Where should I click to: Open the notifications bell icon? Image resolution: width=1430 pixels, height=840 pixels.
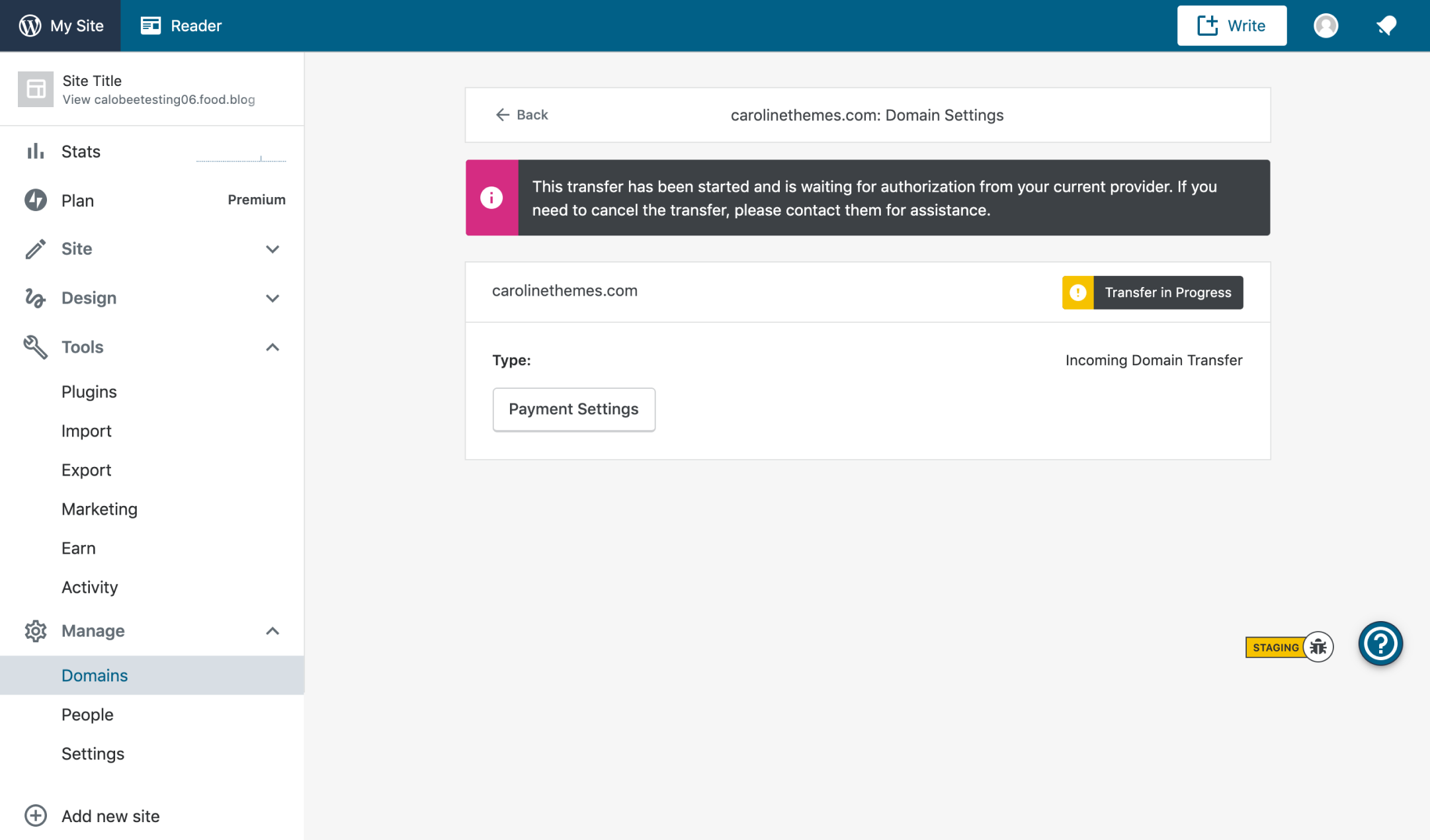coord(1386,25)
